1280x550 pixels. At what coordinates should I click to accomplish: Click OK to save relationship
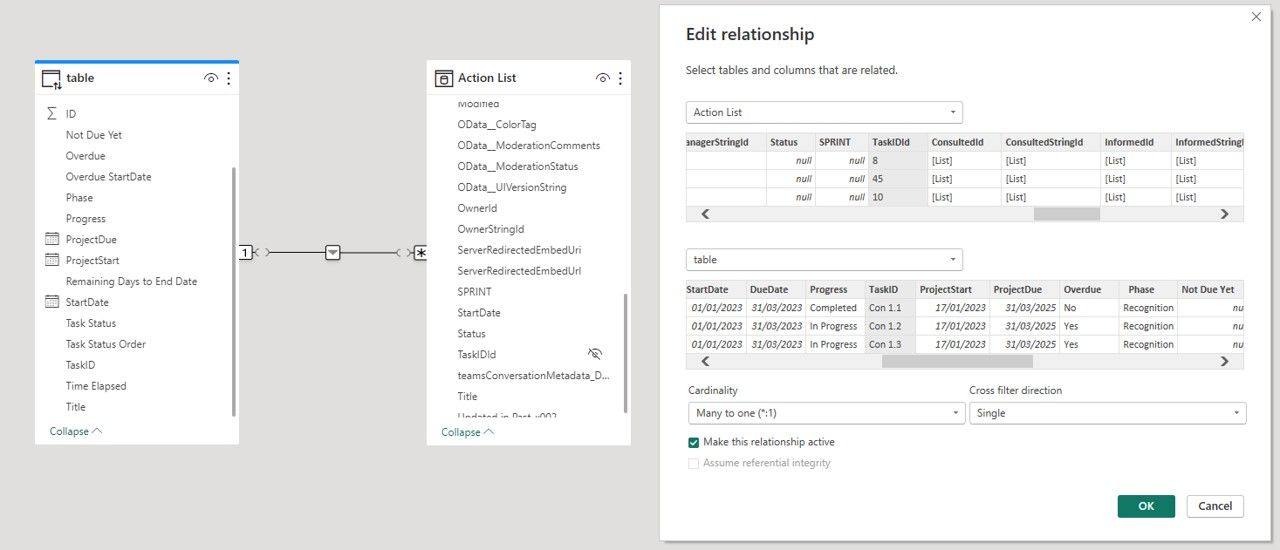(x=1146, y=506)
